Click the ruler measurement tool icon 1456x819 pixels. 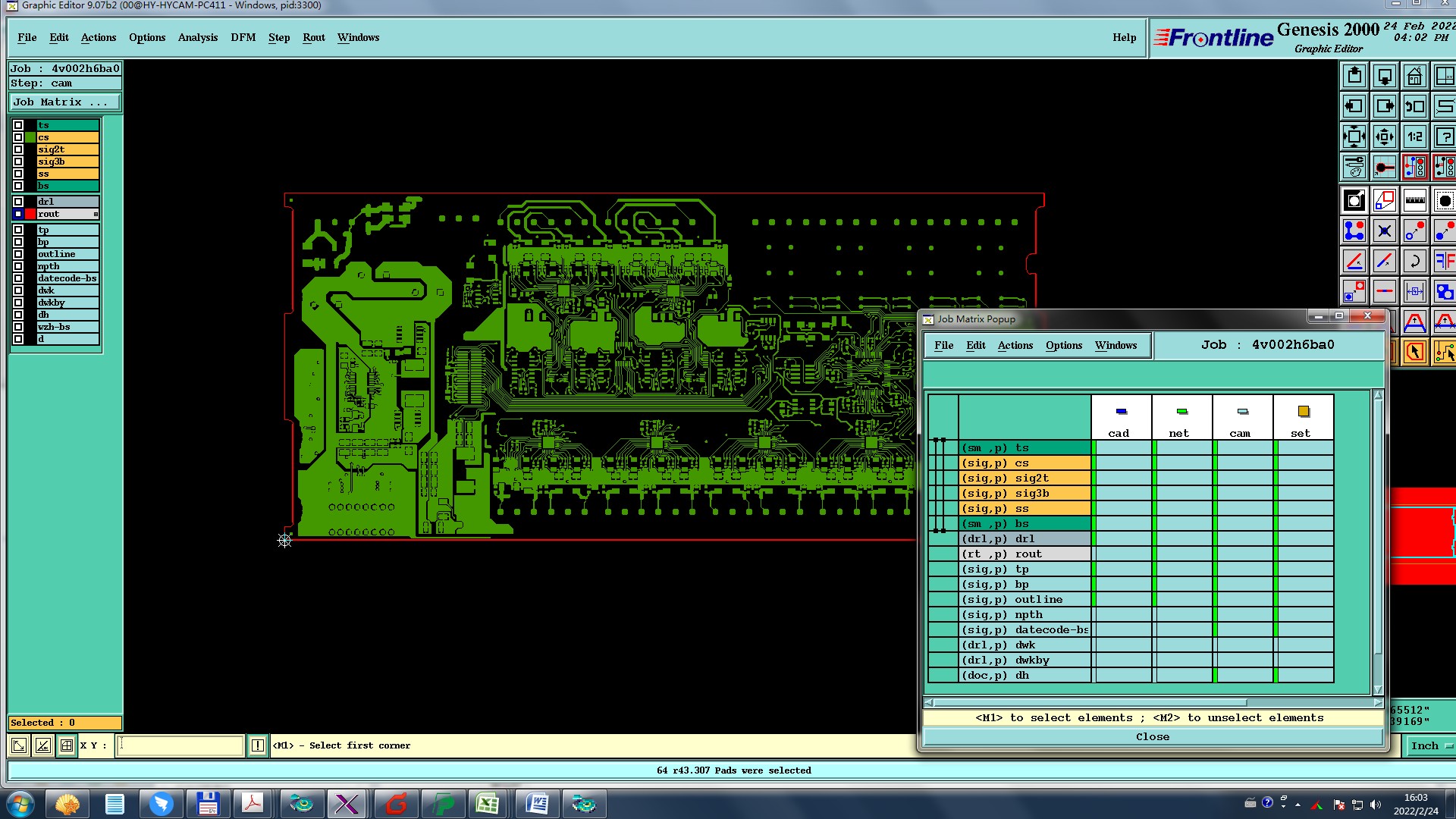1414,201
